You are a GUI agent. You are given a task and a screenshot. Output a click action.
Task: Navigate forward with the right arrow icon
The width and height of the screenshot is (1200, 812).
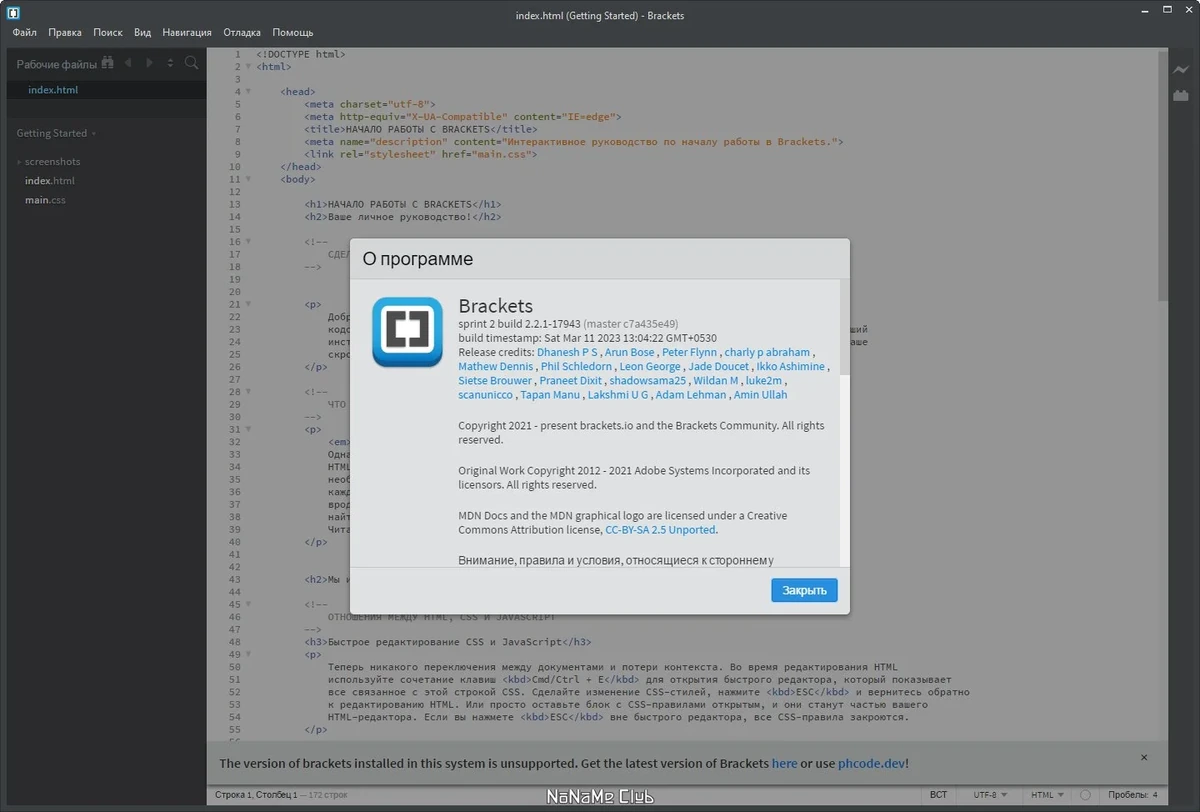(x=150, y=63)
